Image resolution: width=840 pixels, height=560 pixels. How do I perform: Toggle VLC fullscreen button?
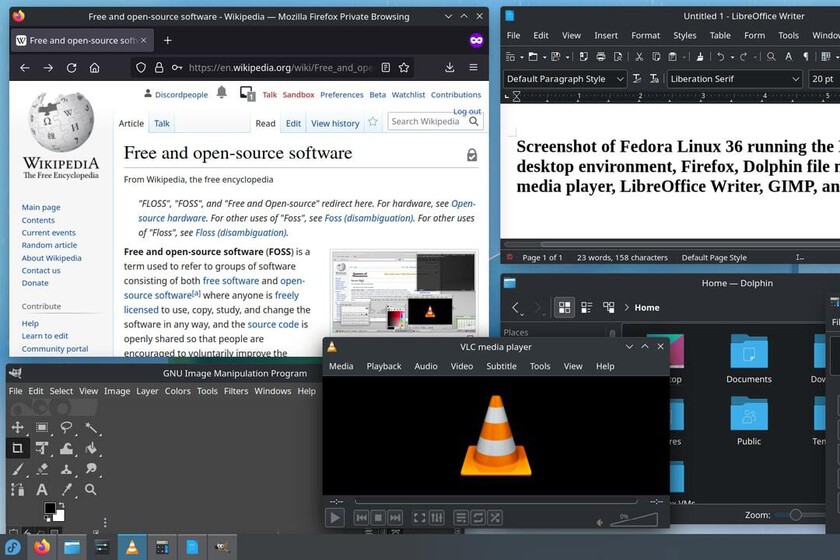point(419,518)
